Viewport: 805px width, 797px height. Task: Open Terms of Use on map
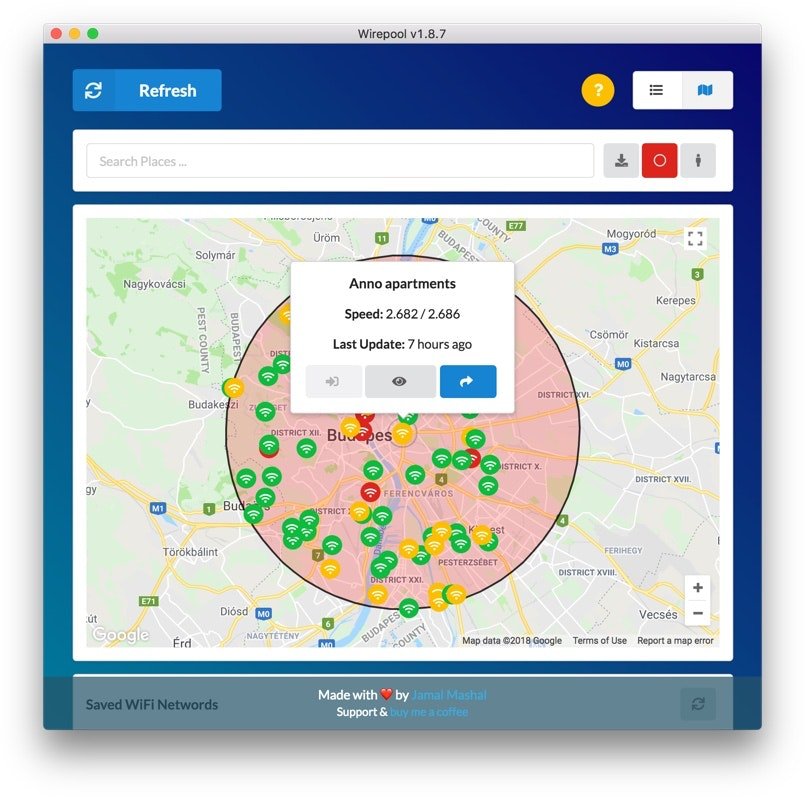pyautogui.click(x=599, y=641)
